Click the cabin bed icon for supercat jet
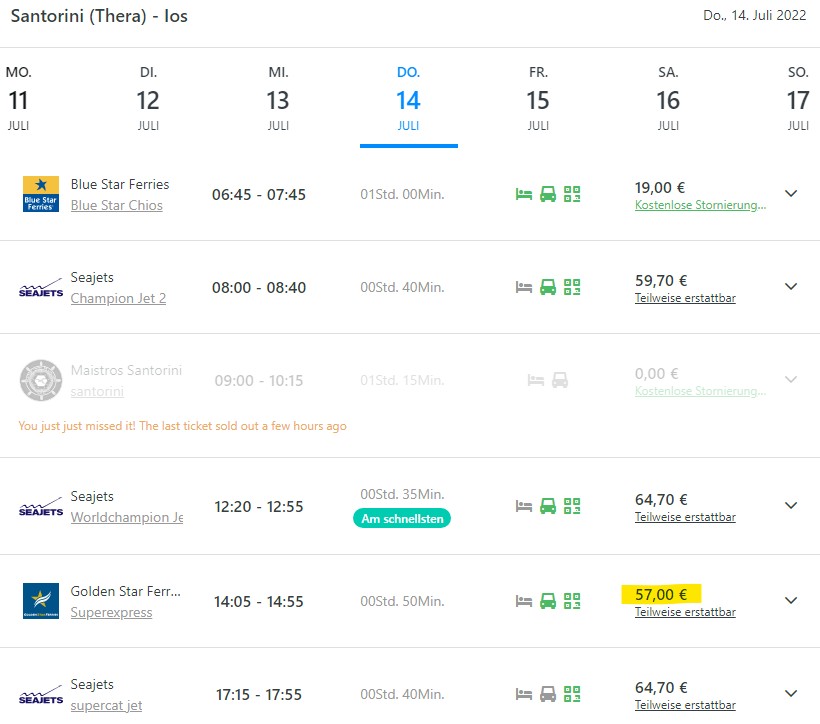Screen dimensions: 820x724 click(x=523, y=694)
